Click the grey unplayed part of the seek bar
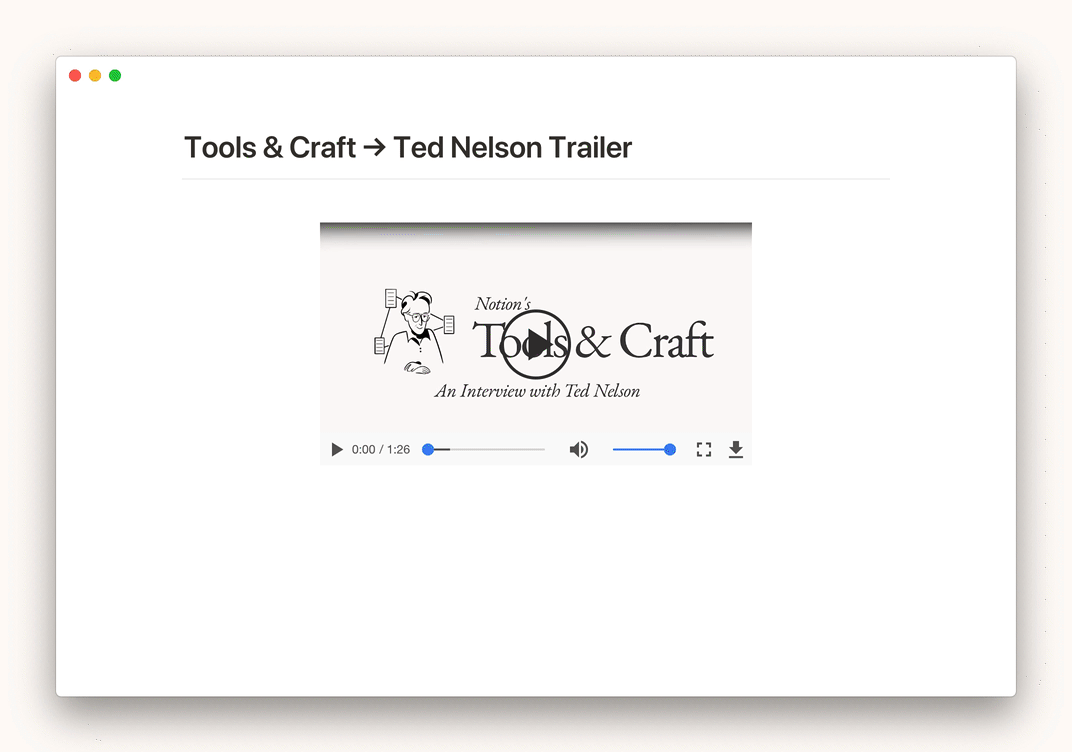Image resolution: width=1072 pixels, height=752 pixels. click(x=500, y=450)
